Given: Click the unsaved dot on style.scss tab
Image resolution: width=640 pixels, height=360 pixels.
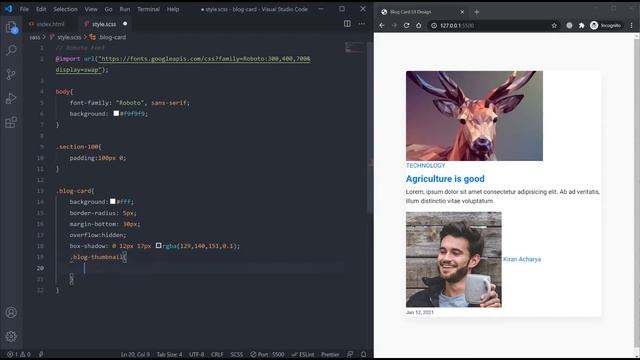Looking at the screenshot, I should point(125,24).
